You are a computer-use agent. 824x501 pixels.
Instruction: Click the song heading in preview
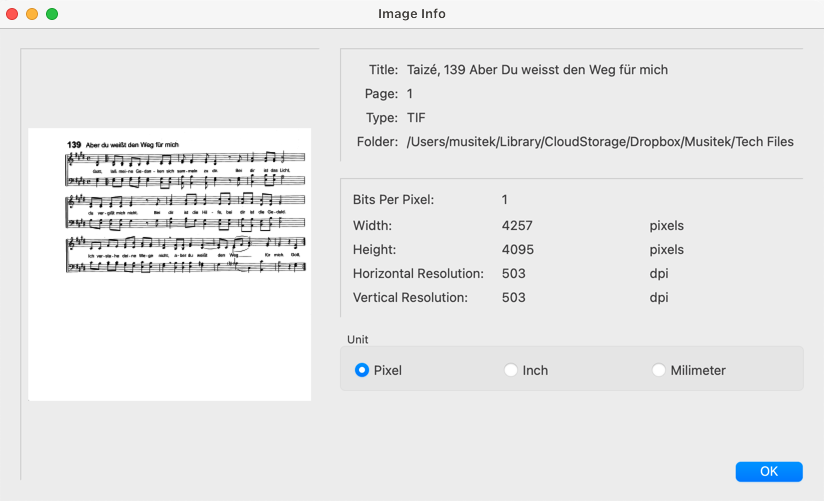point(123,145)
